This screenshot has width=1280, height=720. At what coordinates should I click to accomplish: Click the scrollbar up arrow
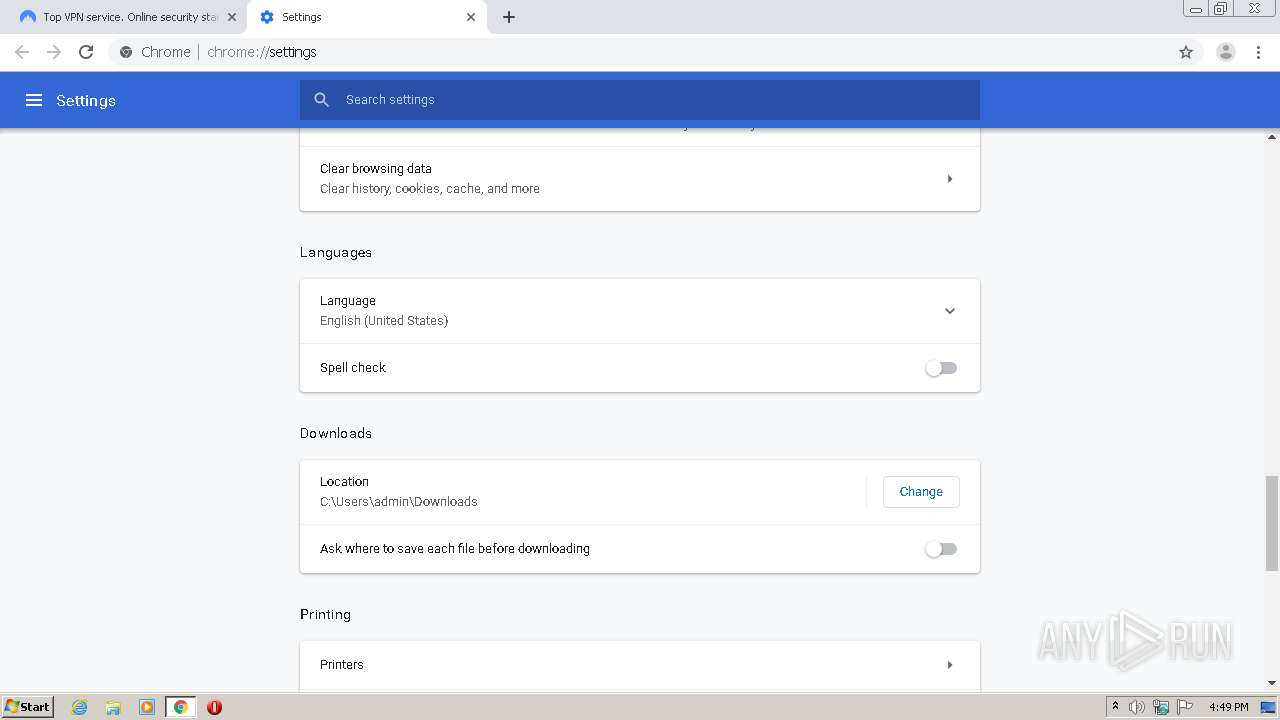(1272, 136)
